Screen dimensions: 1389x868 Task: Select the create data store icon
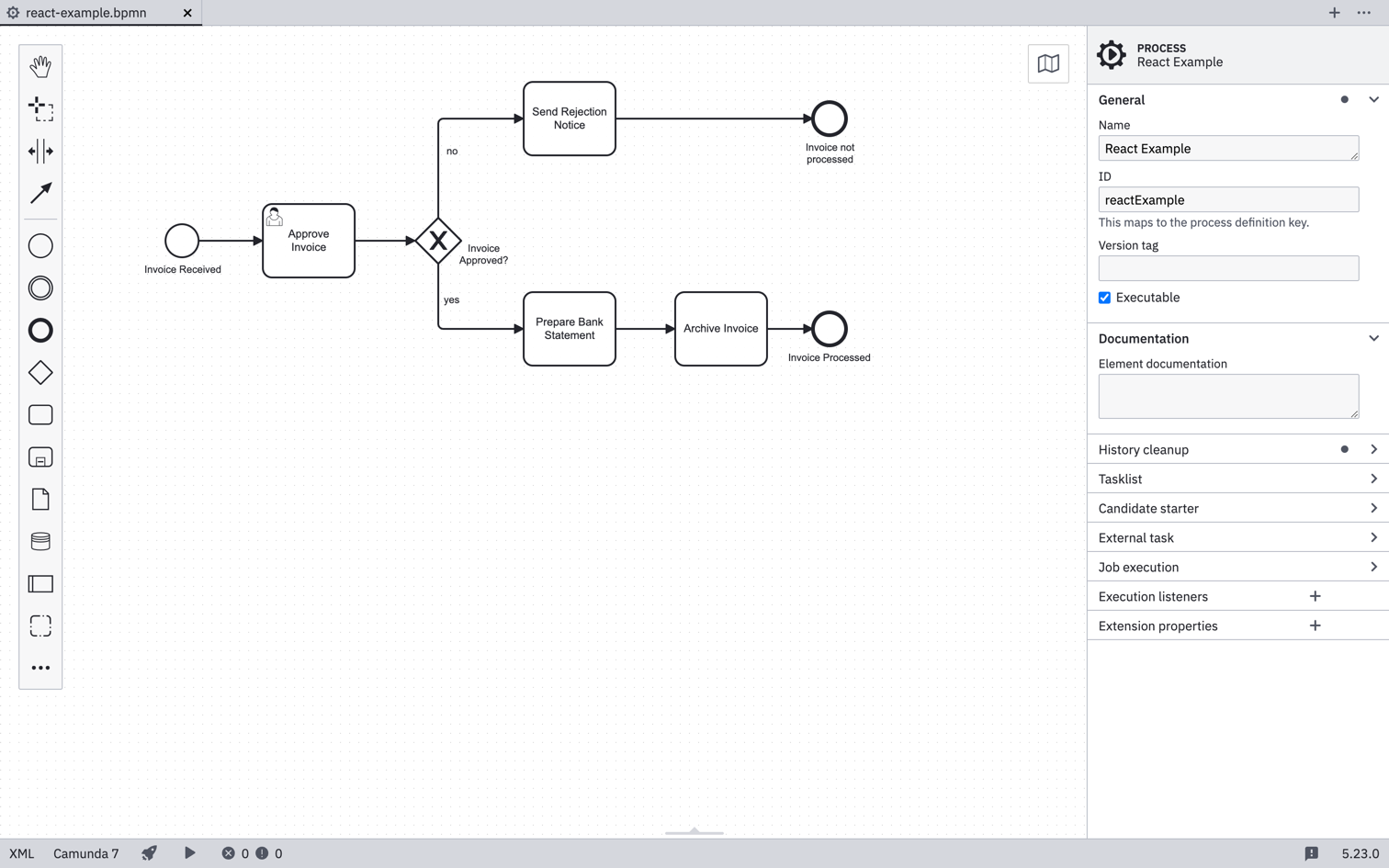pyautogui.click(x=40, y=541)
